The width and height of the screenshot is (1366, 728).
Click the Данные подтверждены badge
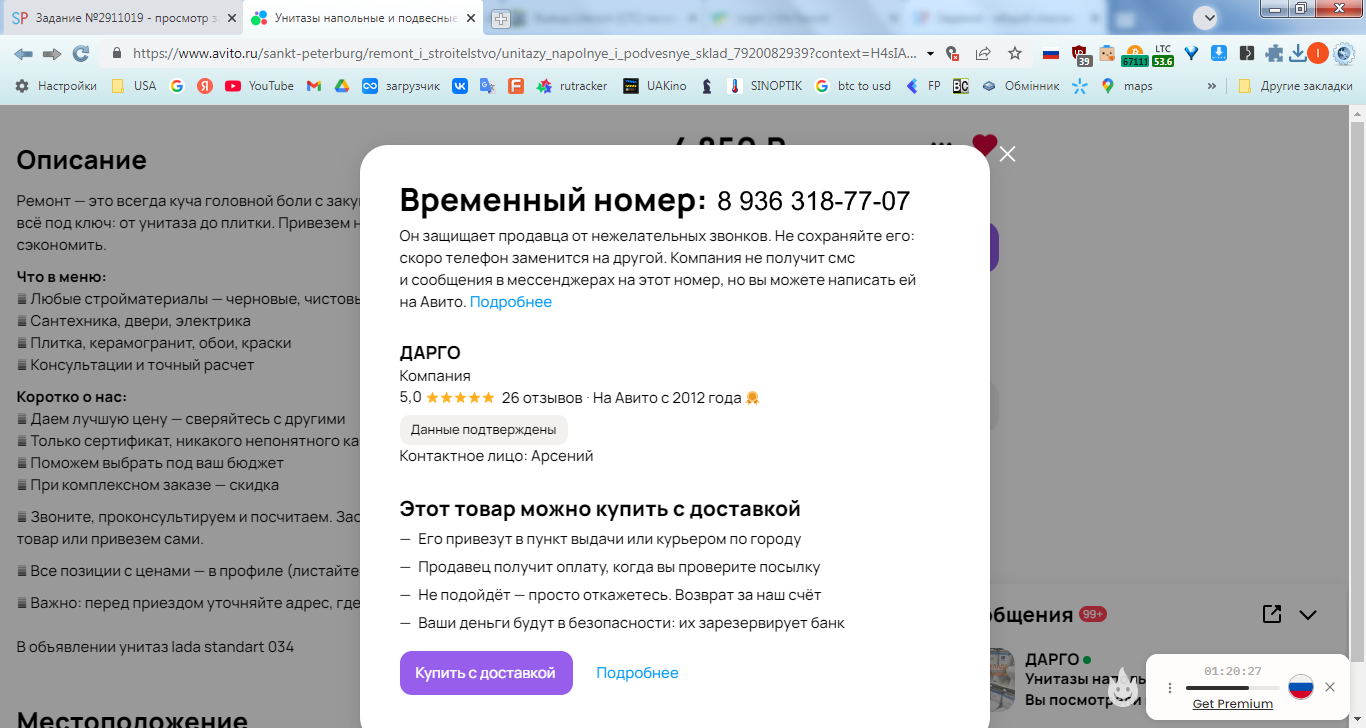tap(484, 430)
